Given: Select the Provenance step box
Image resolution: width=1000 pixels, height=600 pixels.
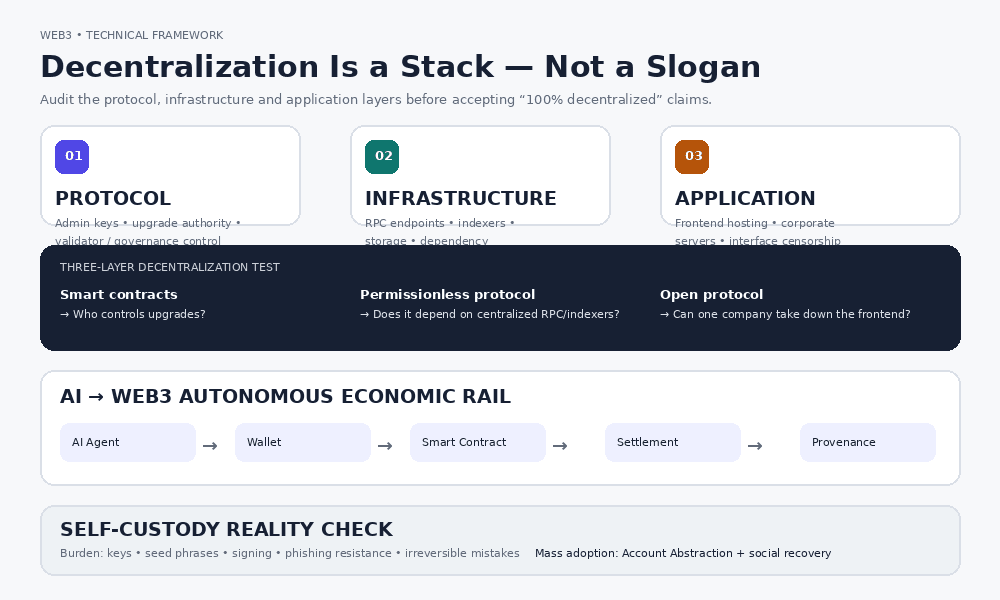Looking at the screenshot, I should tap(868, 443).
